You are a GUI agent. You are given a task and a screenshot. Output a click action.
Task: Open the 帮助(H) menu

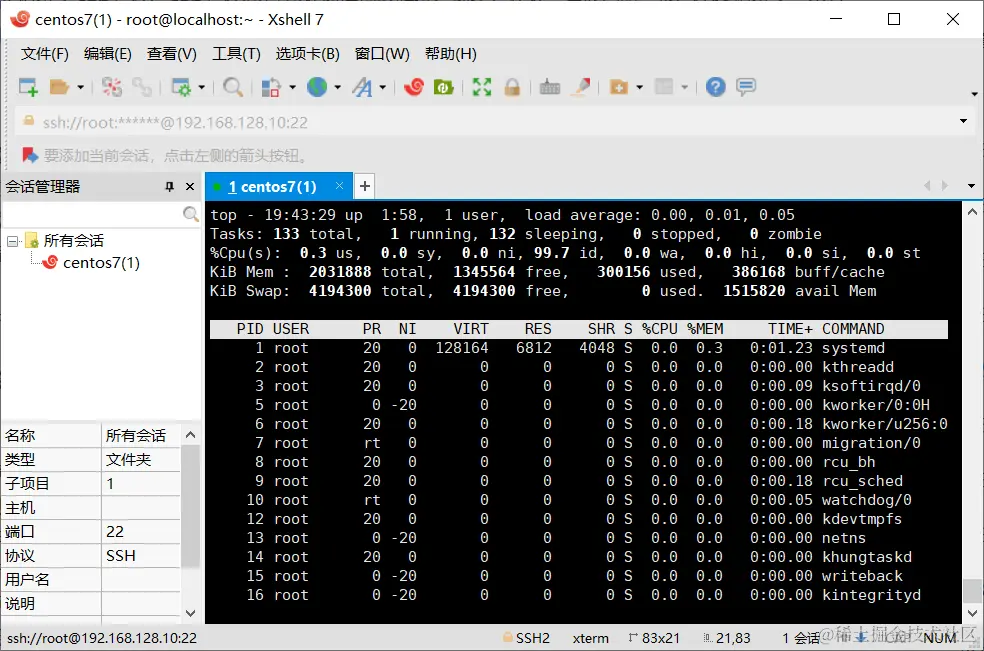coord(451,54)
